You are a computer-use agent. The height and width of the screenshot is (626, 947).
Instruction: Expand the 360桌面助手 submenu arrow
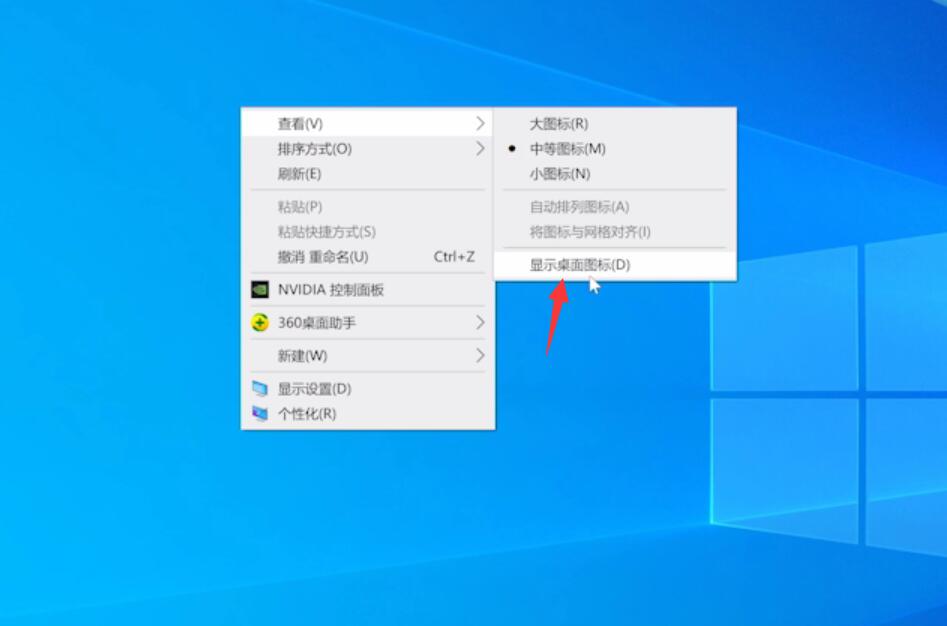[480, 323]
